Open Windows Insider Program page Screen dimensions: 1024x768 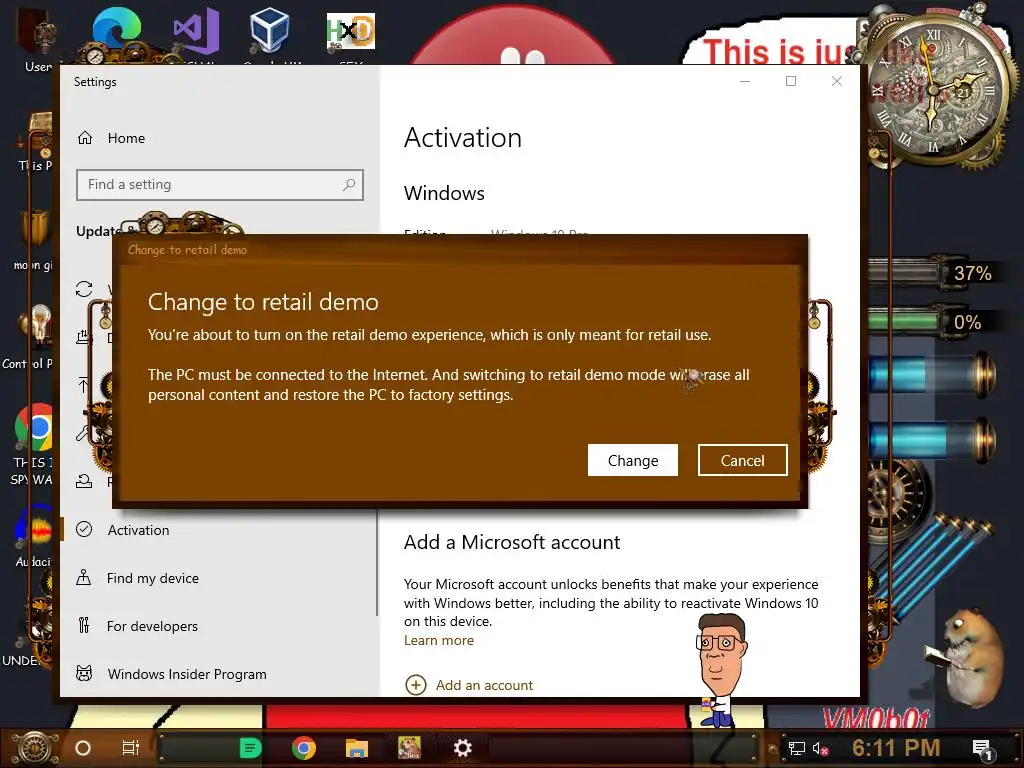coord(187,674)
